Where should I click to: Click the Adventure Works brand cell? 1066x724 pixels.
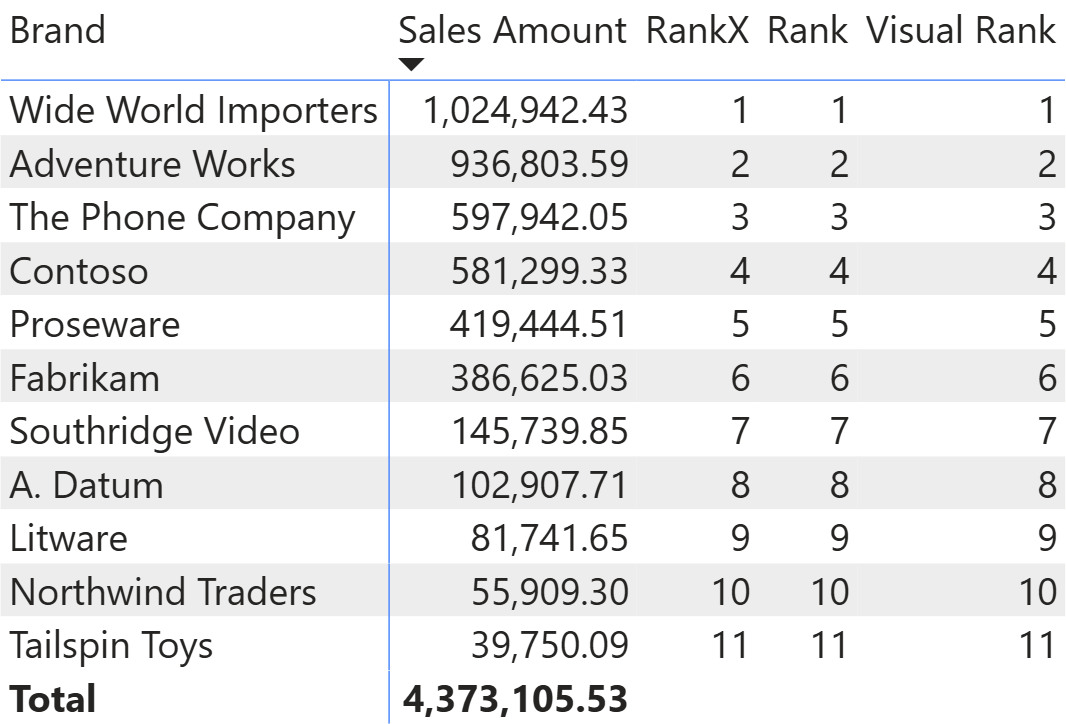click(152, 164)
